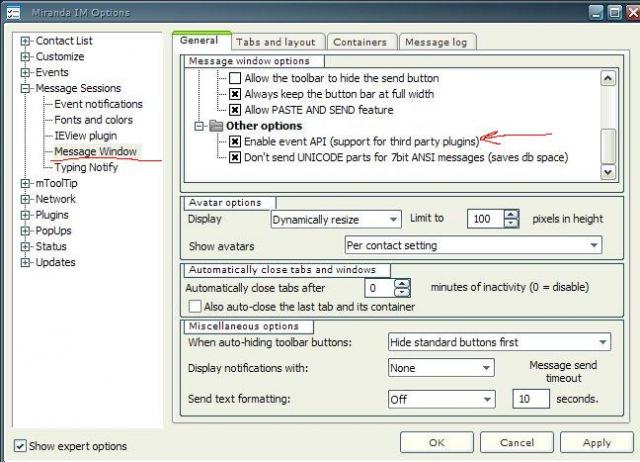Select IEView plugin in the tree

(86, 136)
